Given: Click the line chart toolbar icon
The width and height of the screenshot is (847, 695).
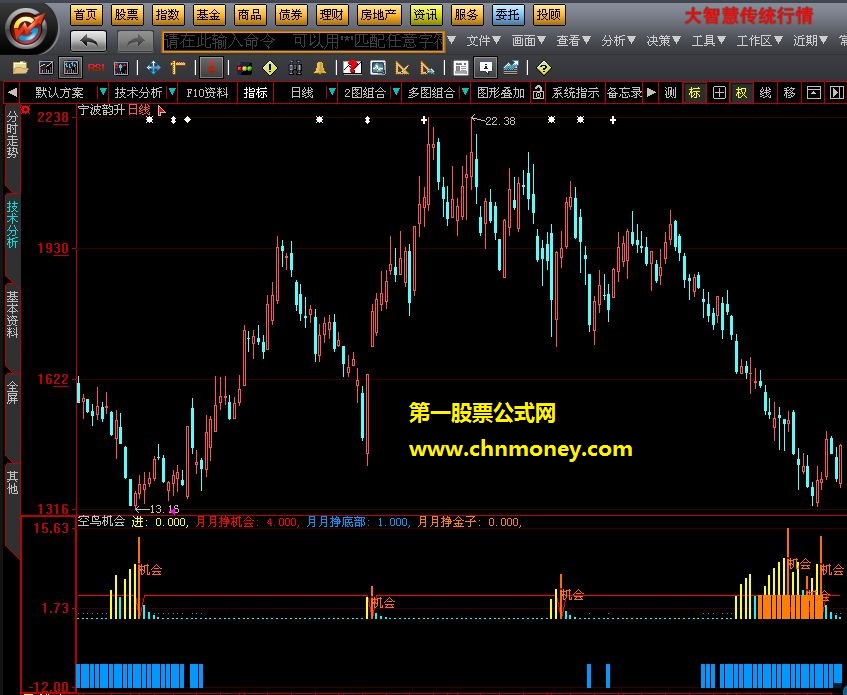Looking at the screenshot, I should point(46,68).
